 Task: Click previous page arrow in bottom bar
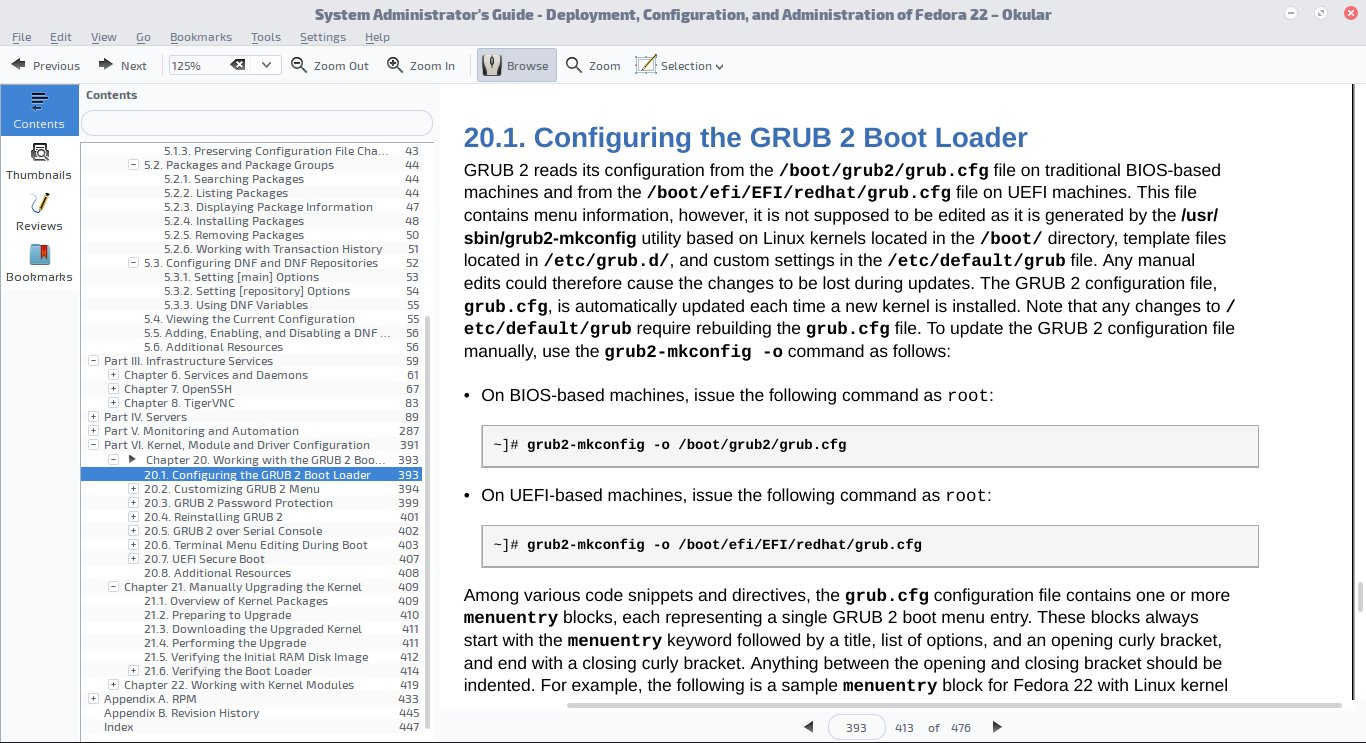point(809,727)
